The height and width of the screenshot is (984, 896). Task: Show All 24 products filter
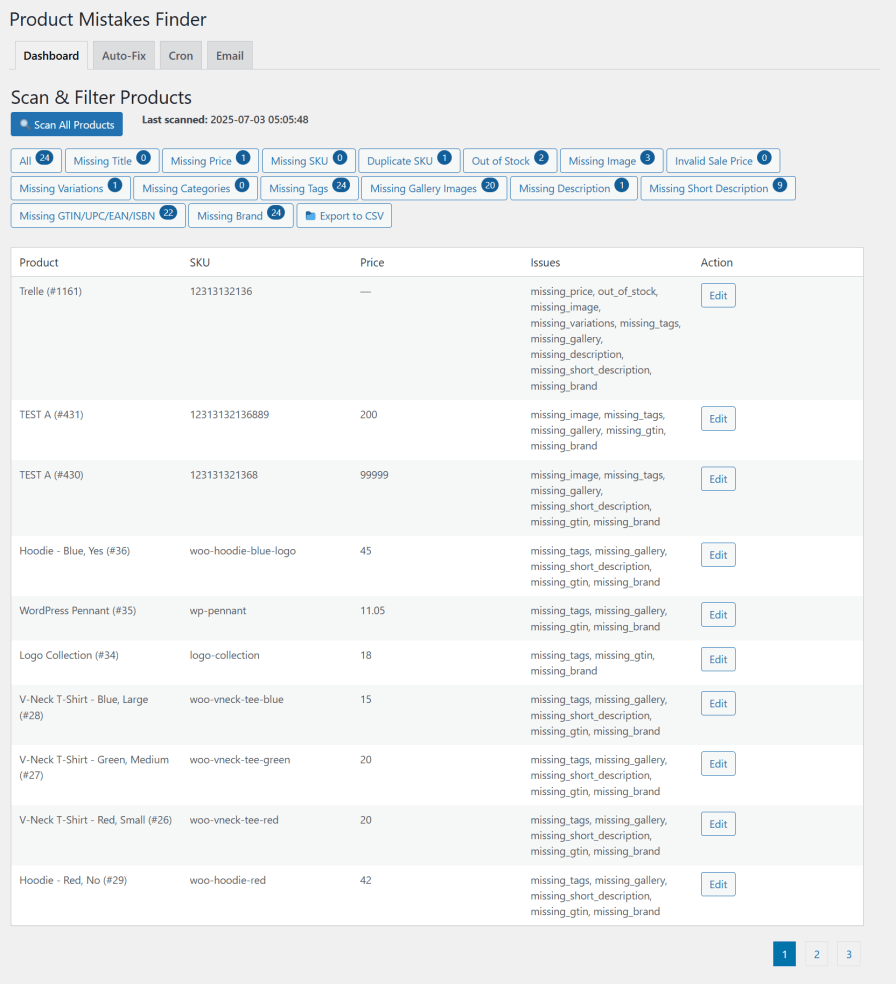tap(37, 161)
